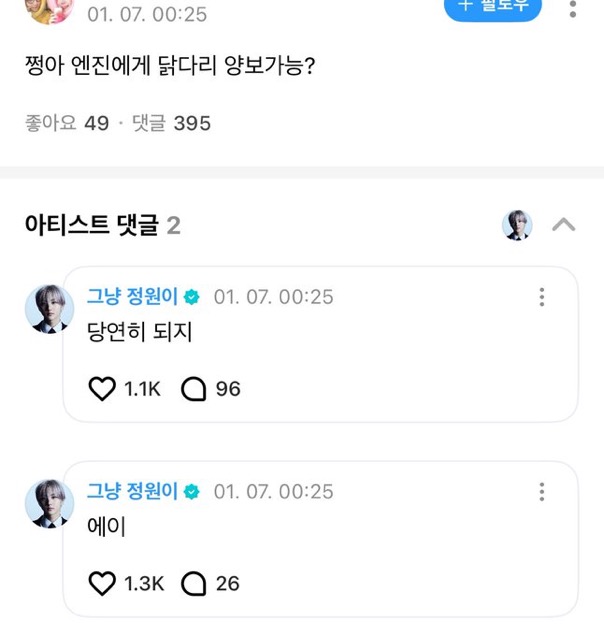604x636 pixels.
Task: Open the 그냥 정원이 profile from the '에이' comment
Action: tap(132, 491)
